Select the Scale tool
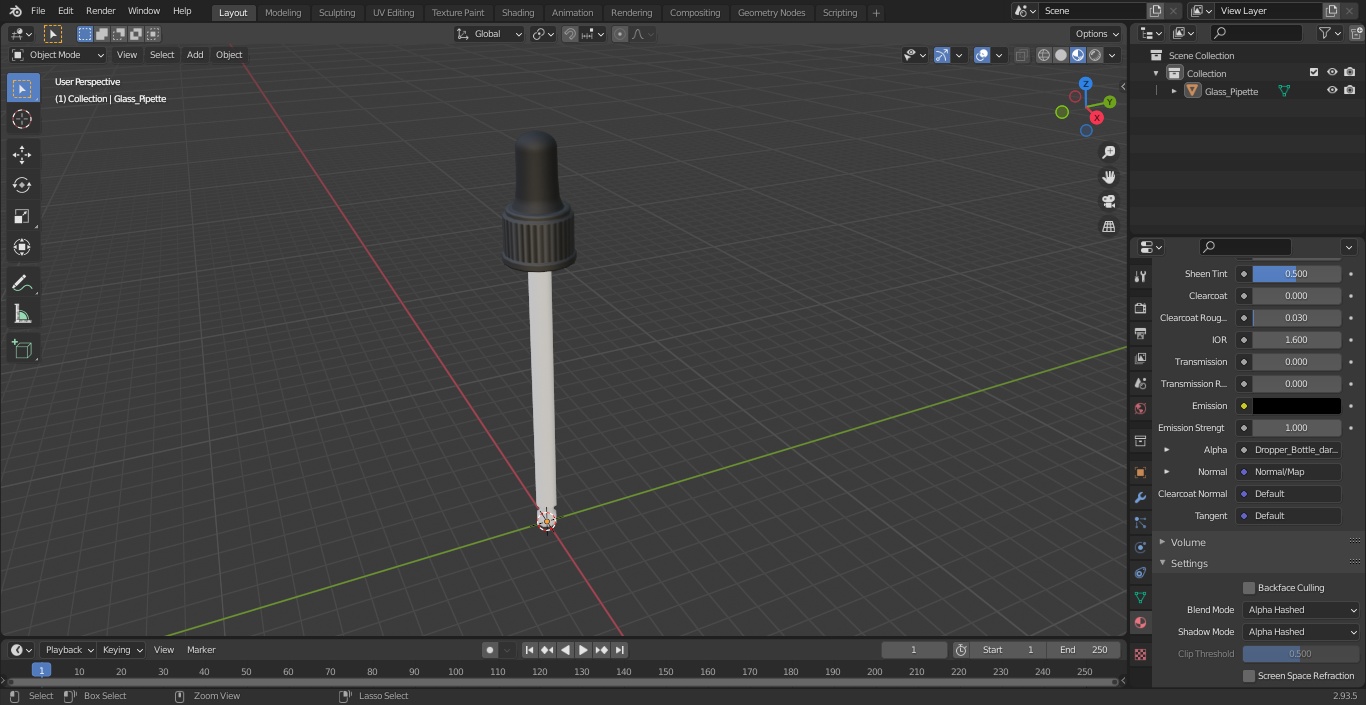The image size is (1366, 705). [x=22, y=216]
